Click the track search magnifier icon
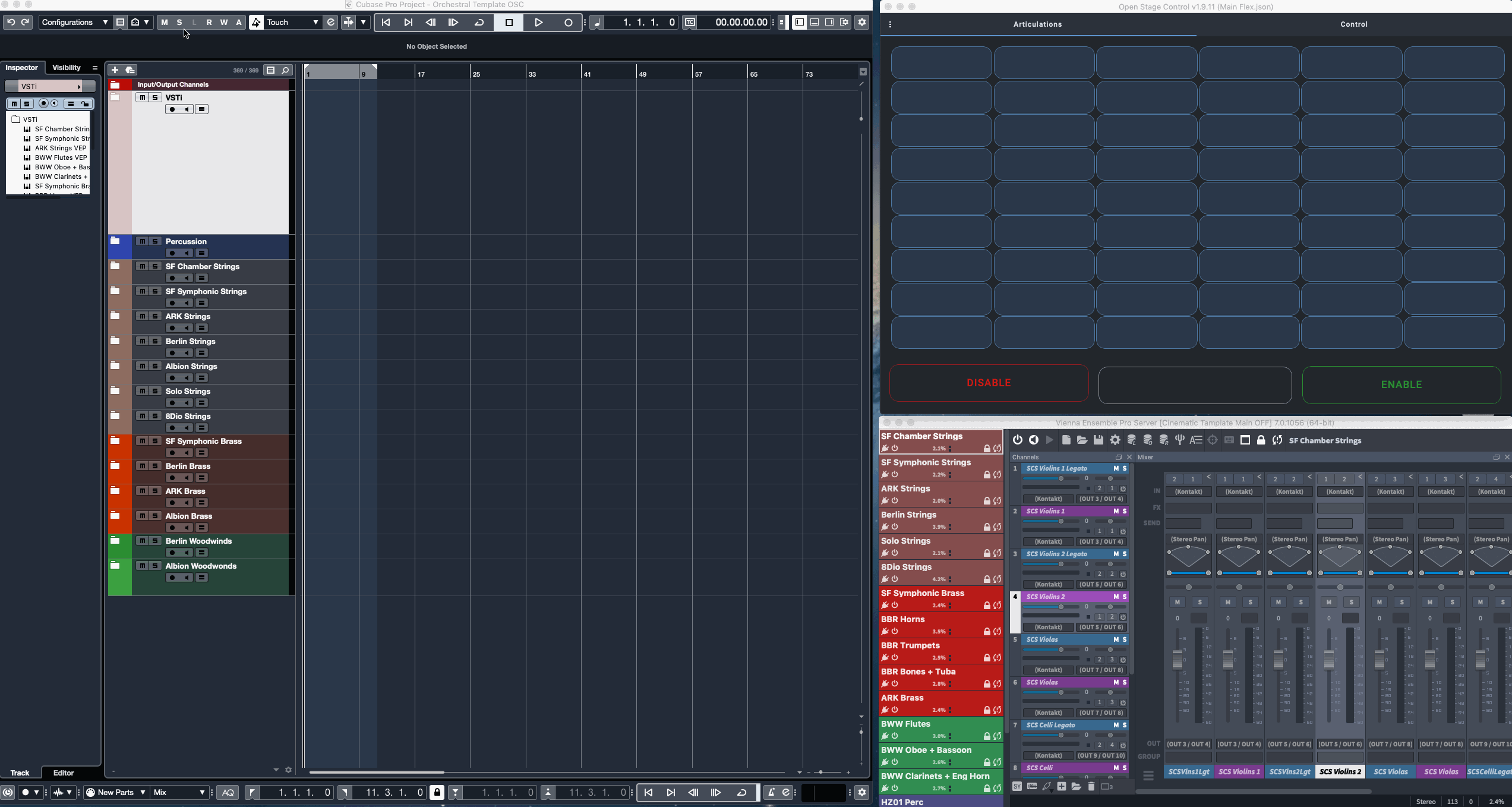Screen dimensions: 1512x807 [286, 70]
